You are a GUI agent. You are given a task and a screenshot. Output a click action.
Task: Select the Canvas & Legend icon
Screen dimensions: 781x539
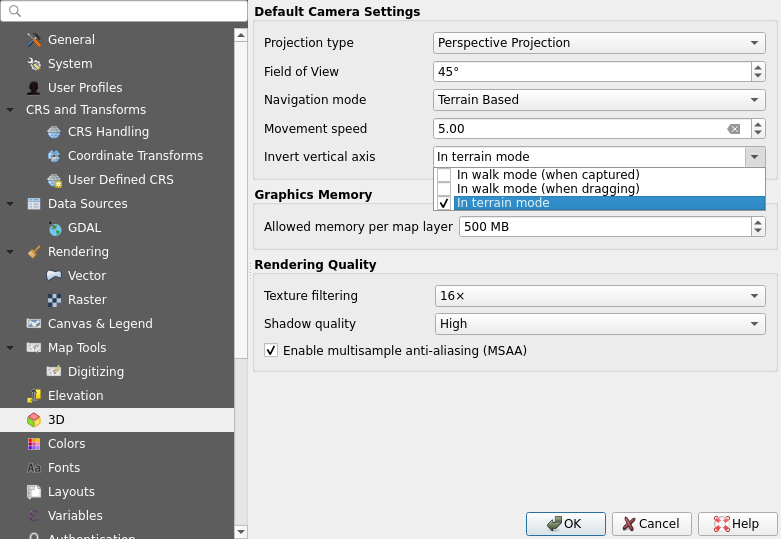click(34, 324)
